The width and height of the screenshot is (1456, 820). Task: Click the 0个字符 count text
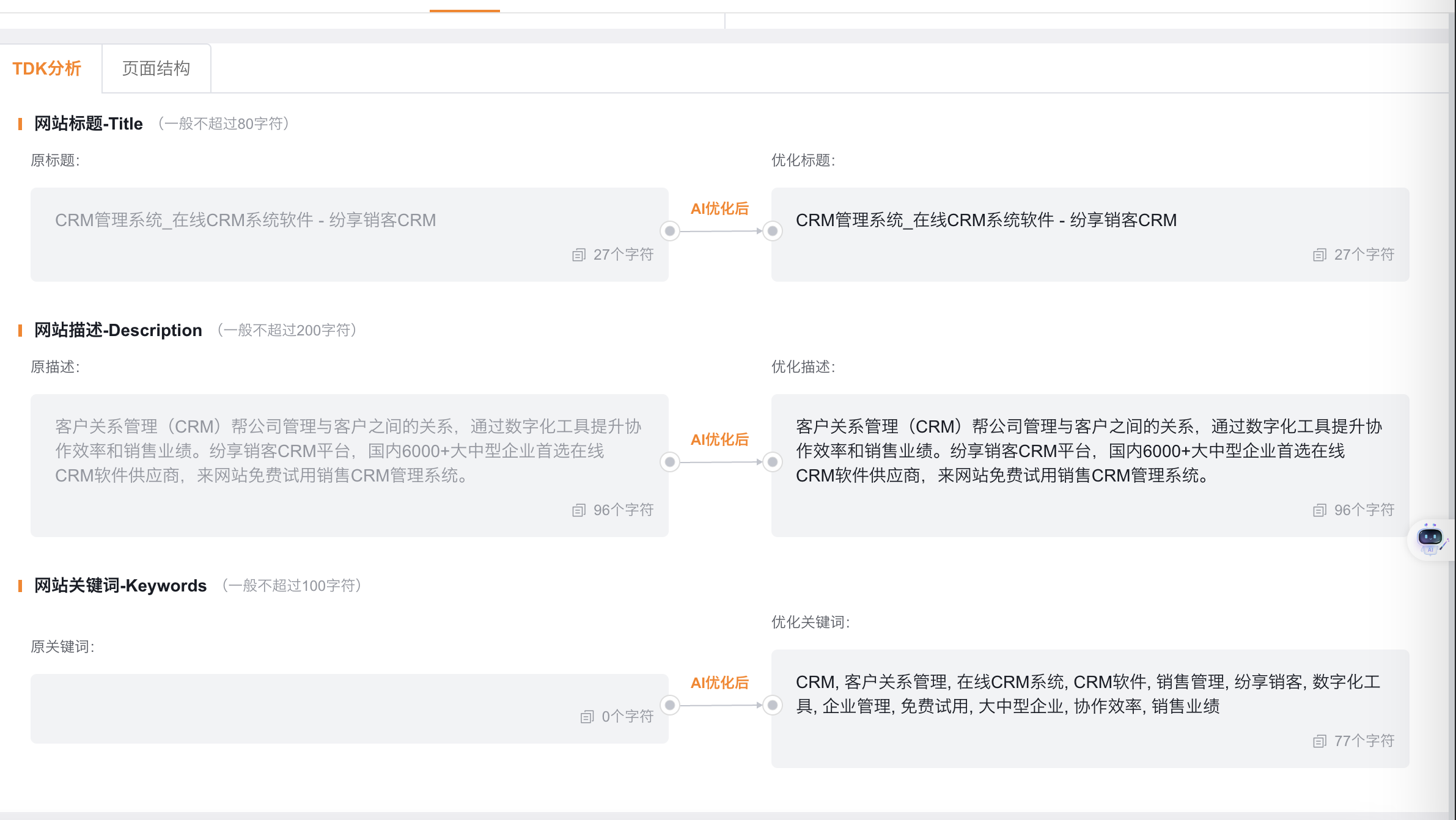(628, 717)
